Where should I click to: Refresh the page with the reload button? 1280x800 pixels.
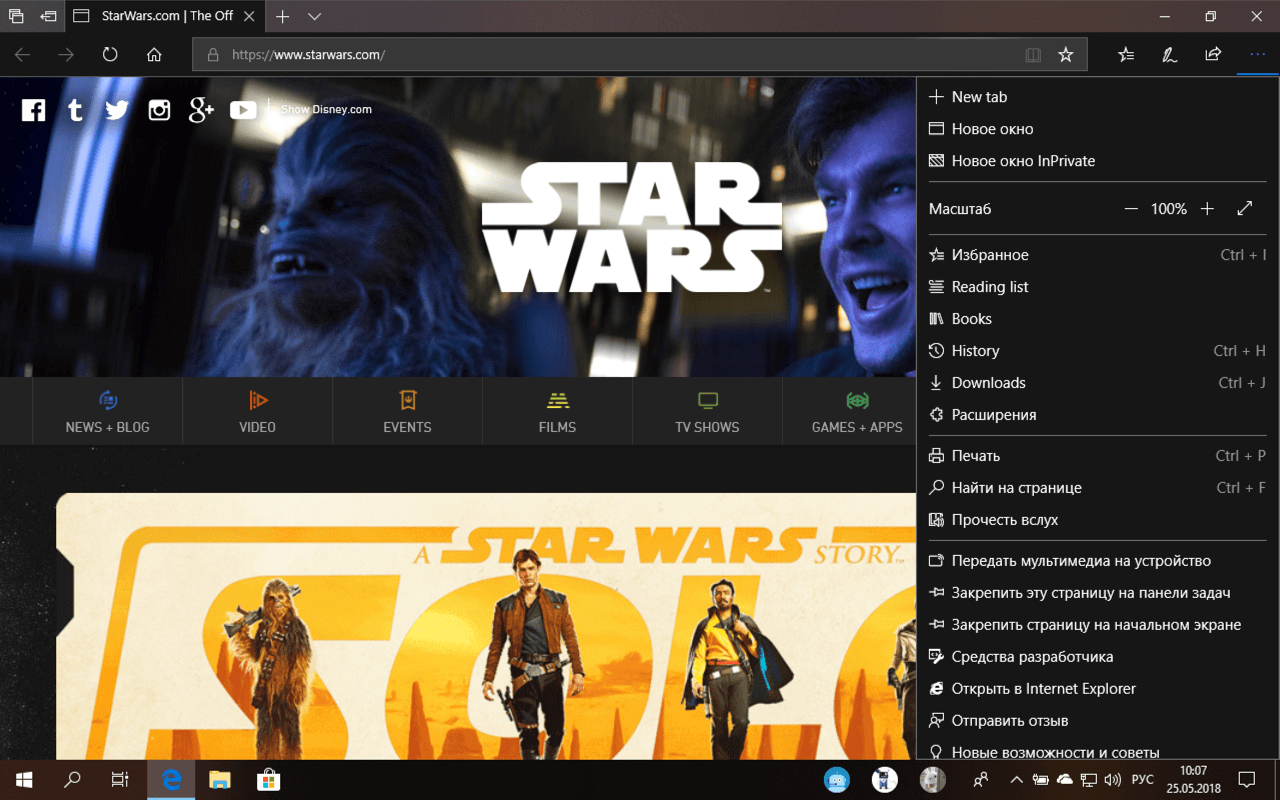click(x=110, y=55)
